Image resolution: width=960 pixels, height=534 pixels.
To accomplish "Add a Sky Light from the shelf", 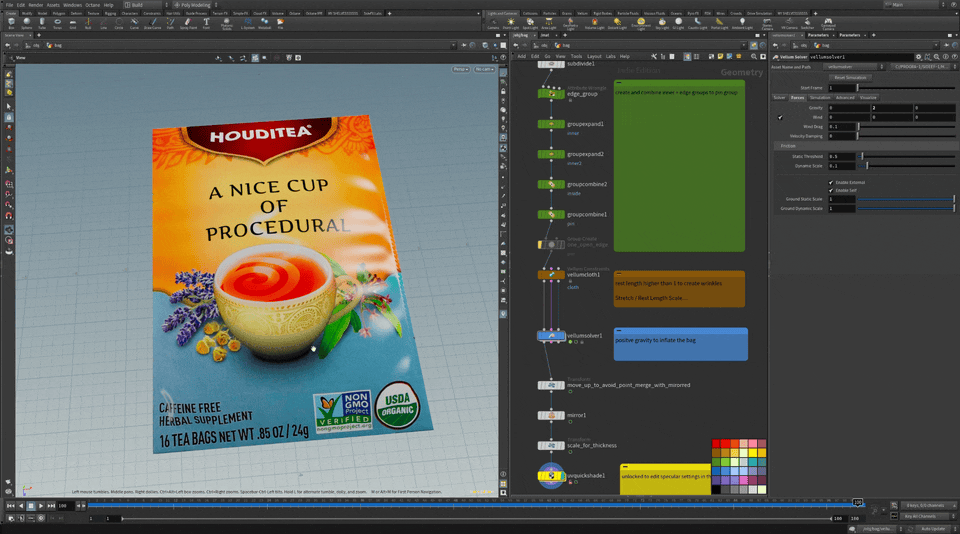I will coord(662,23).
